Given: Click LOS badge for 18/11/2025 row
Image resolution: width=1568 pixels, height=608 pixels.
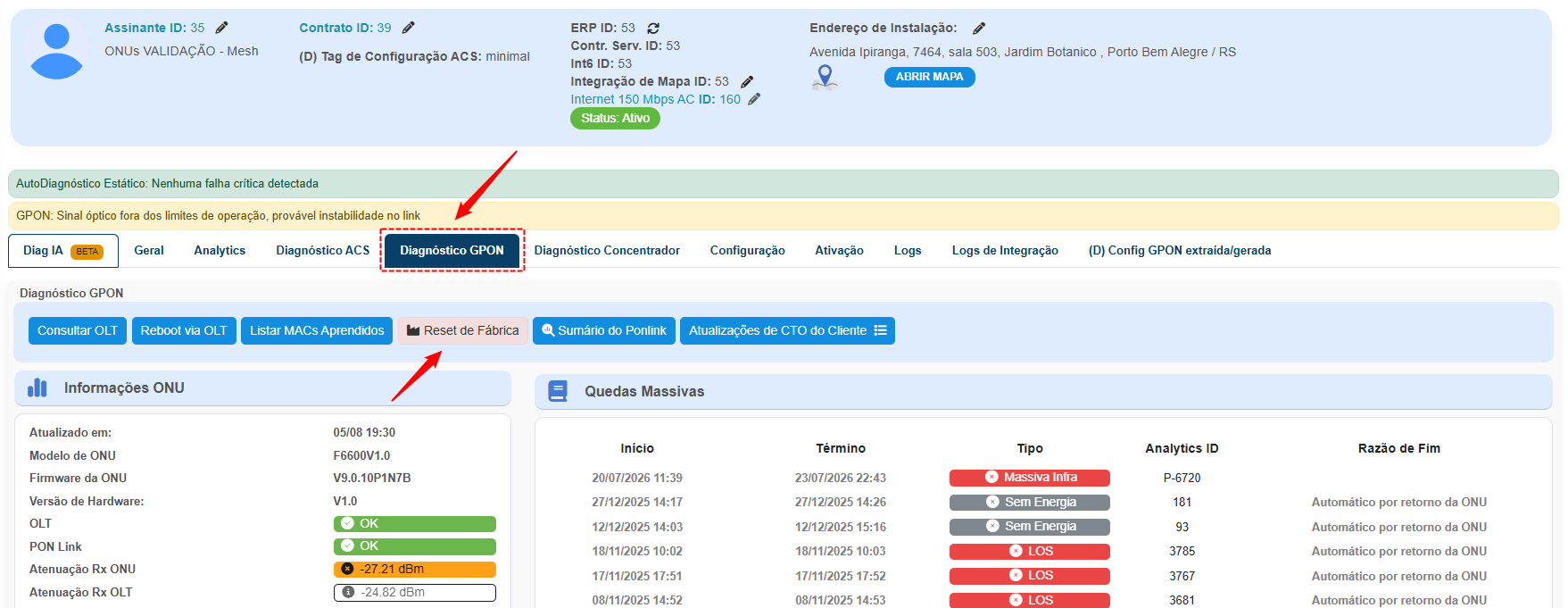Looking at the screenshot, I should pos(1030,552).
